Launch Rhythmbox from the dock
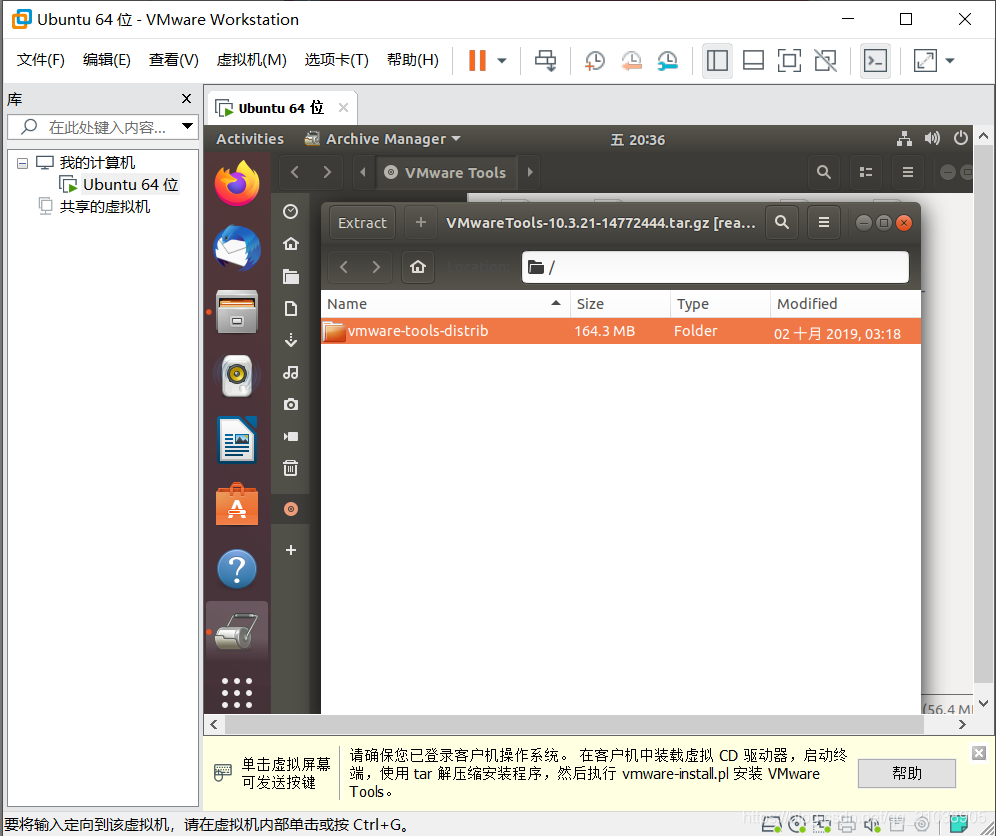 [237, 376]
